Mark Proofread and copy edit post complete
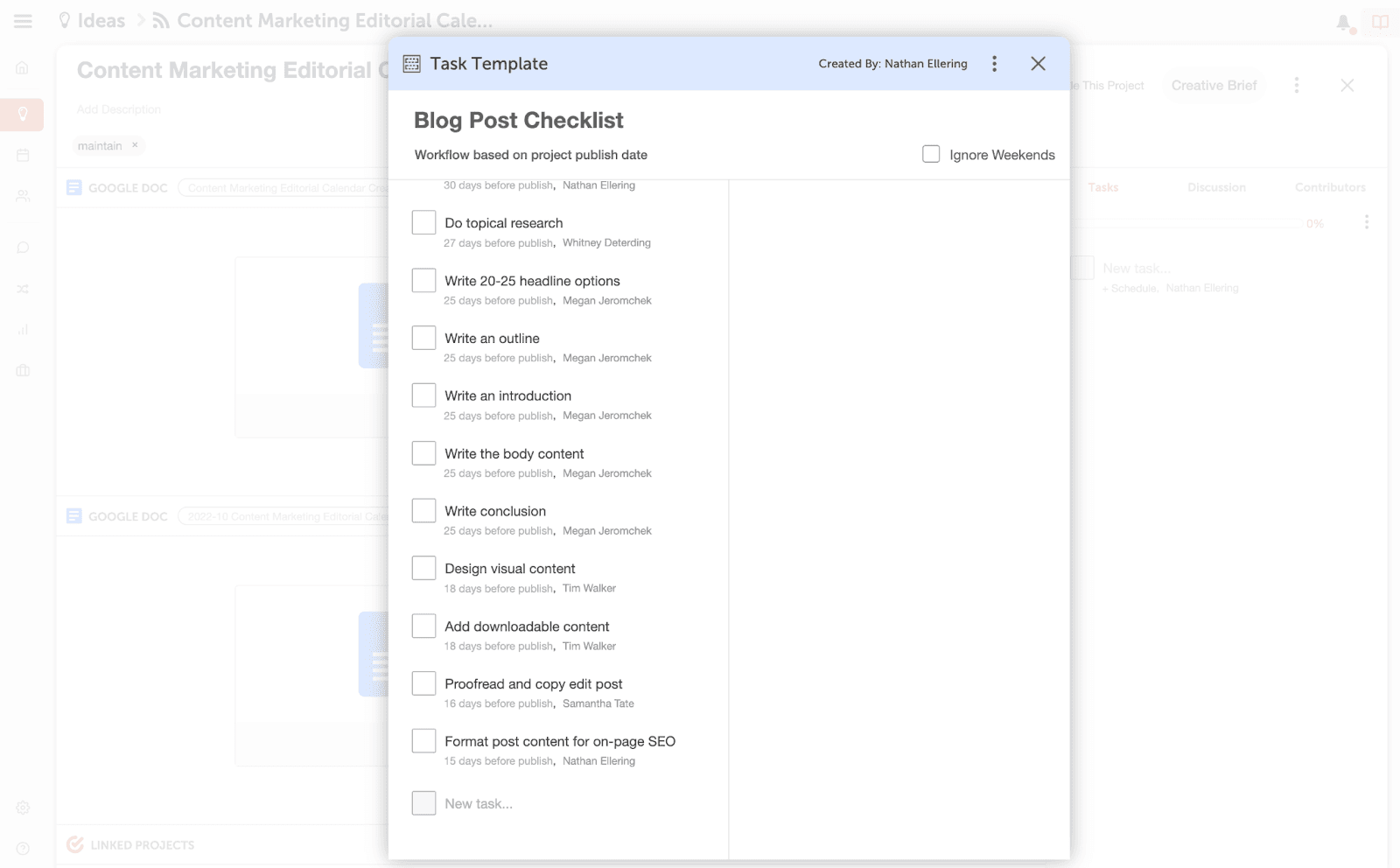1400x868 pixels. tap(423, 682)
